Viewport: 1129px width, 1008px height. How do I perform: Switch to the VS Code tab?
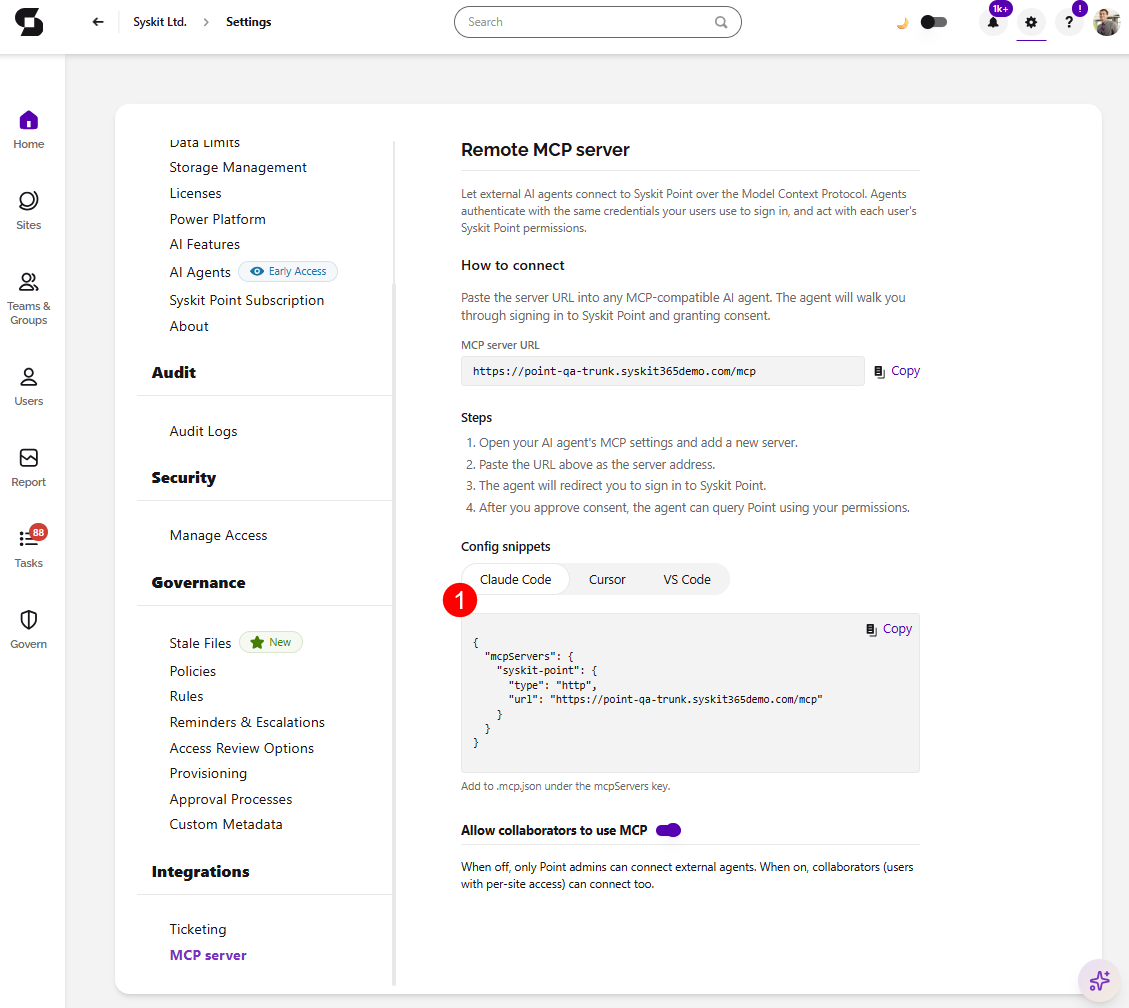pos(687,580)
